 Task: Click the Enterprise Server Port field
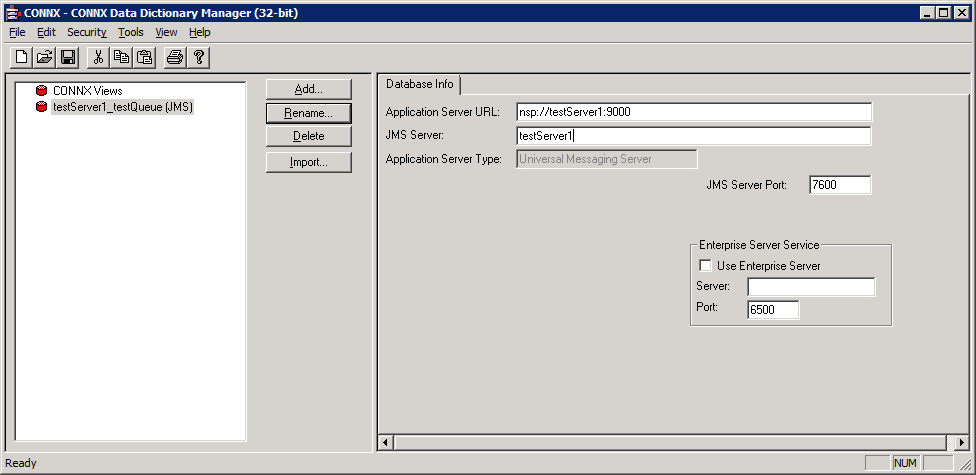tap(773, 309)
